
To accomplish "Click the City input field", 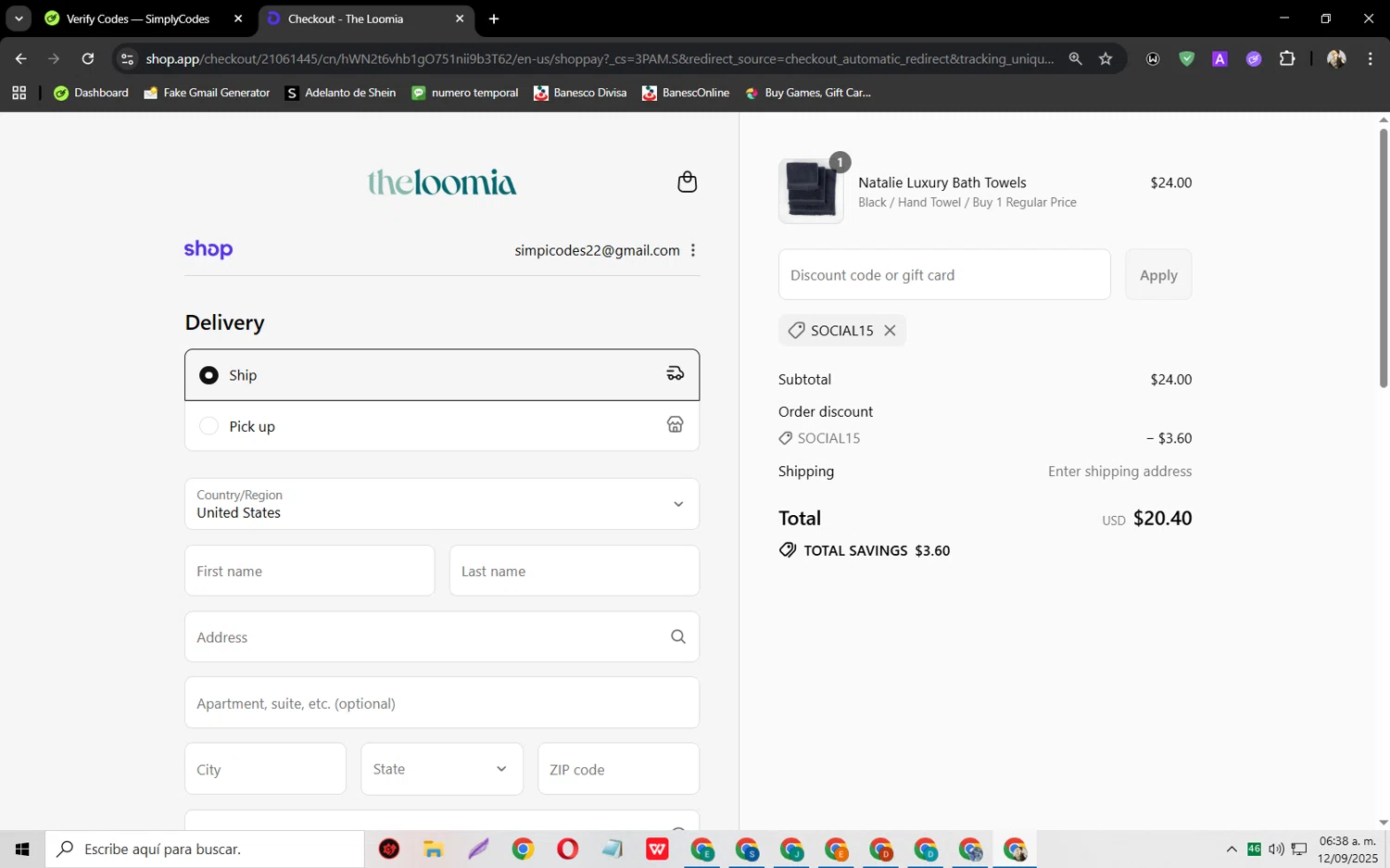I will 265,769.
